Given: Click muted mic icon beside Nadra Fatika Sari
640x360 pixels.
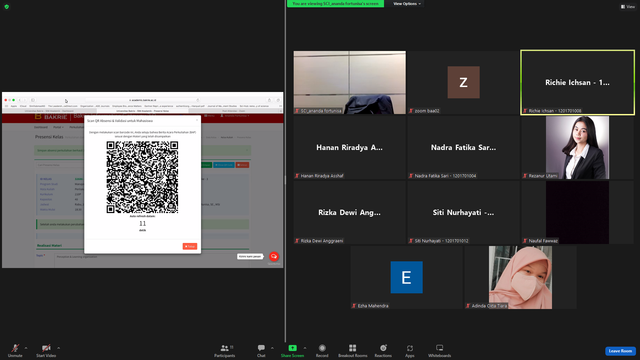Looking at the screenshot, I should 411,176.
